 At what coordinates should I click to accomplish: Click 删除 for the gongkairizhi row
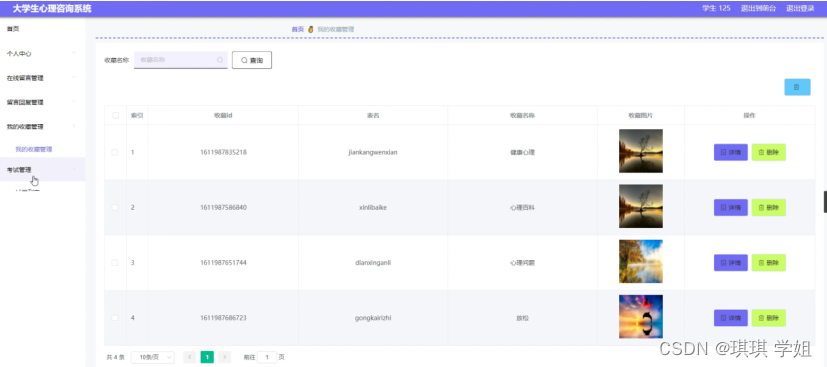[768, 317]
